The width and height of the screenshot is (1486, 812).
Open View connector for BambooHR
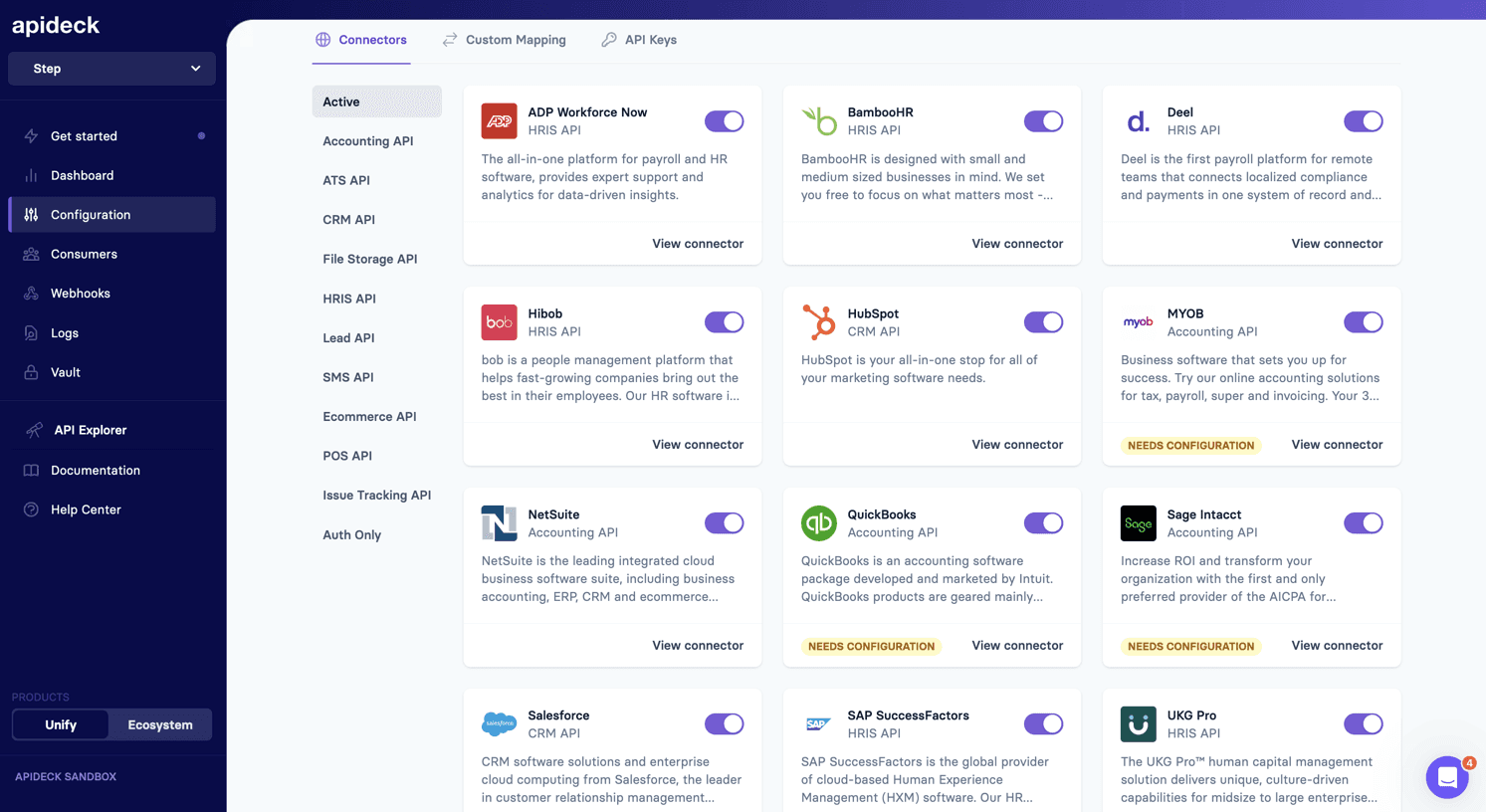pyautogui.click(x=1017, y=244)
